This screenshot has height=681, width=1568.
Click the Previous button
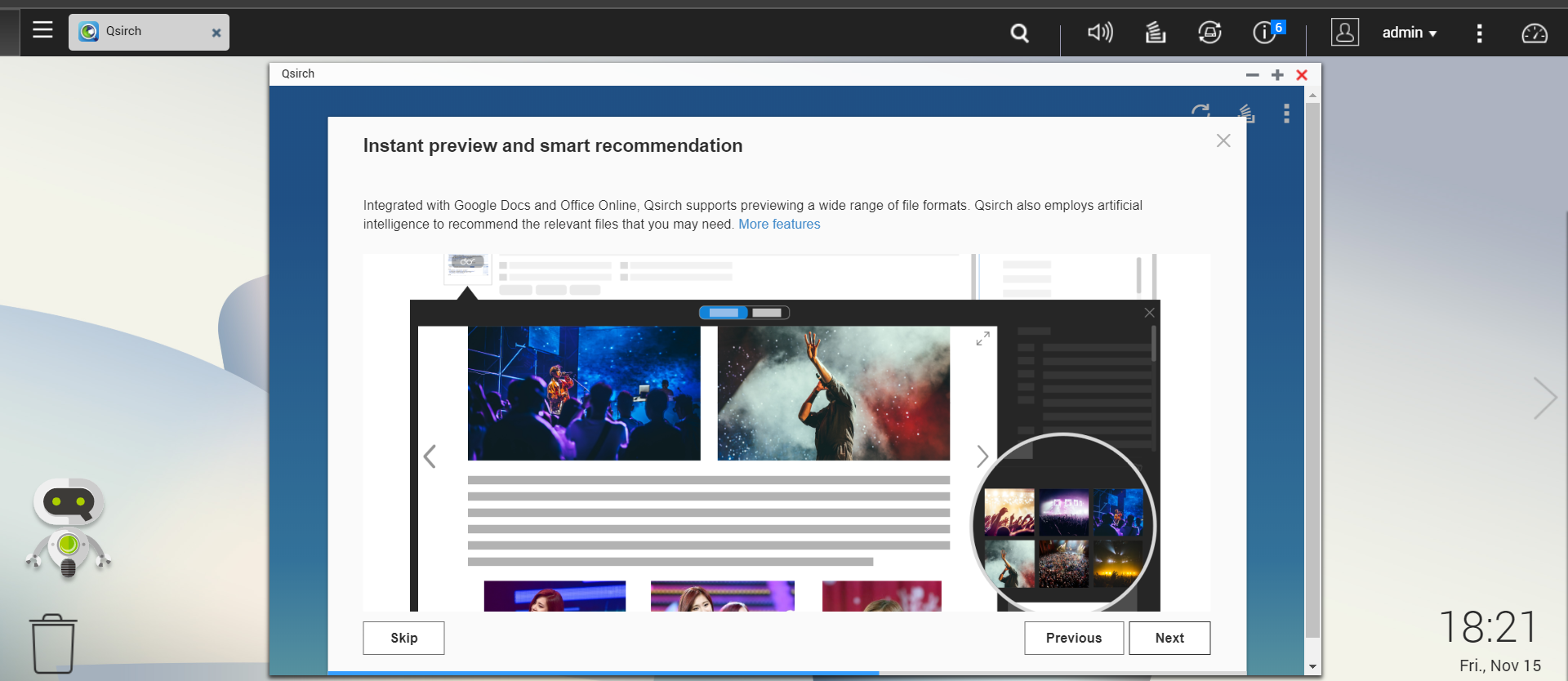pos(1073,638)
